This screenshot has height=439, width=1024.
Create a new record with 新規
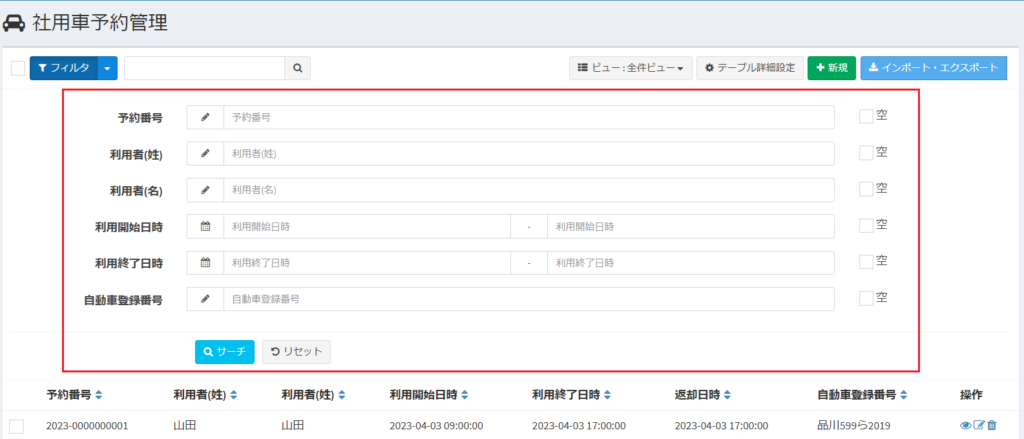coord(831,68)
